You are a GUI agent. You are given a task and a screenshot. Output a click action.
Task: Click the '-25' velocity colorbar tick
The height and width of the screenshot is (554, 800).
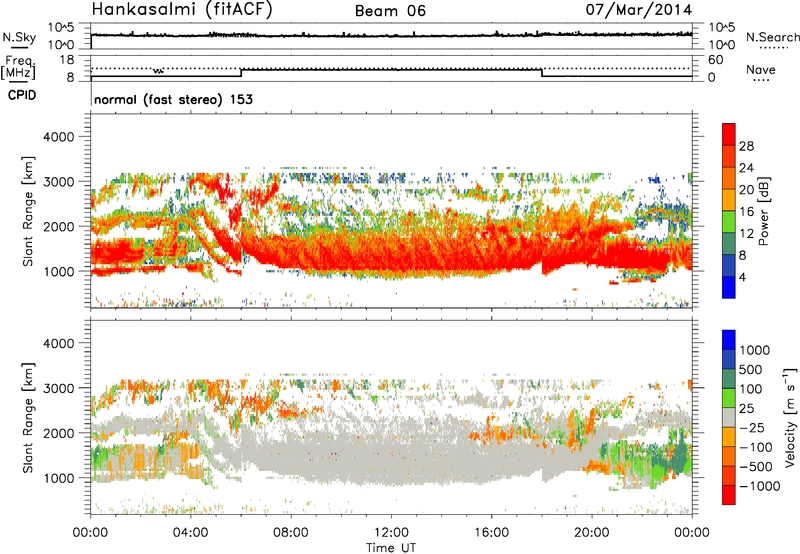point(752,427)
